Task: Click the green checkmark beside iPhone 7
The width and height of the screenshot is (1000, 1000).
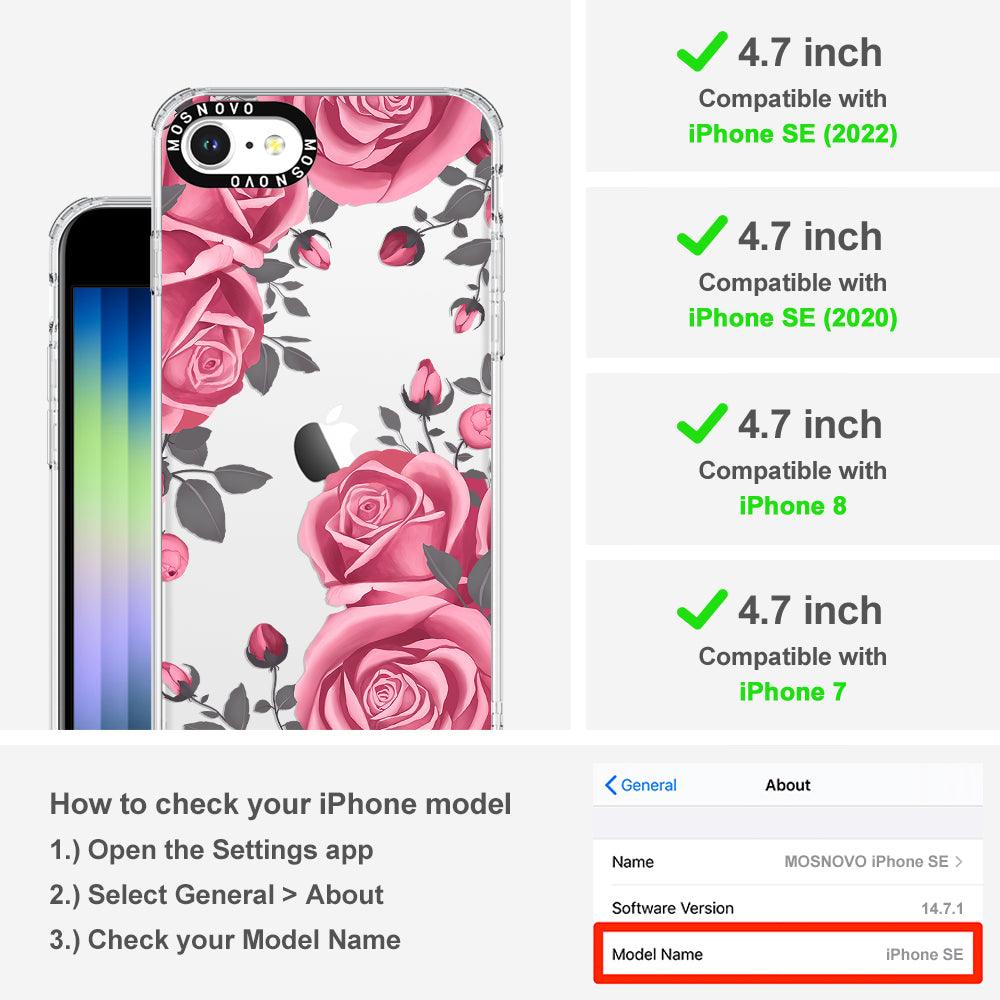Action: click(x=702, y=609)
